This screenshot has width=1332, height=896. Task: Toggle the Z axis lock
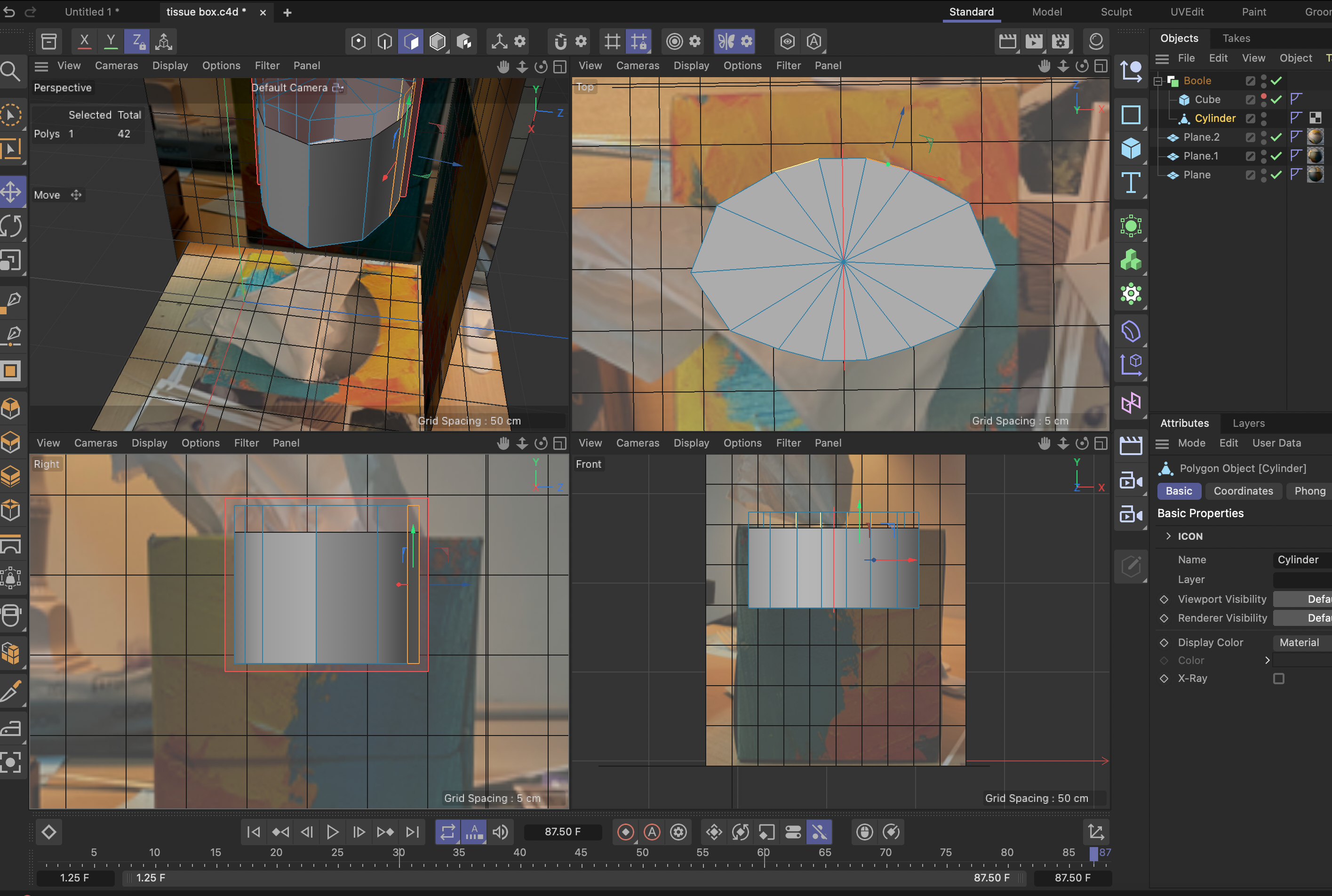[136, 40]
